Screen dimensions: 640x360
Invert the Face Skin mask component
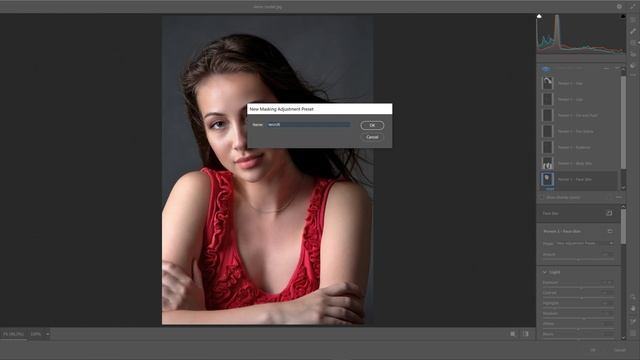coord(609,213)
